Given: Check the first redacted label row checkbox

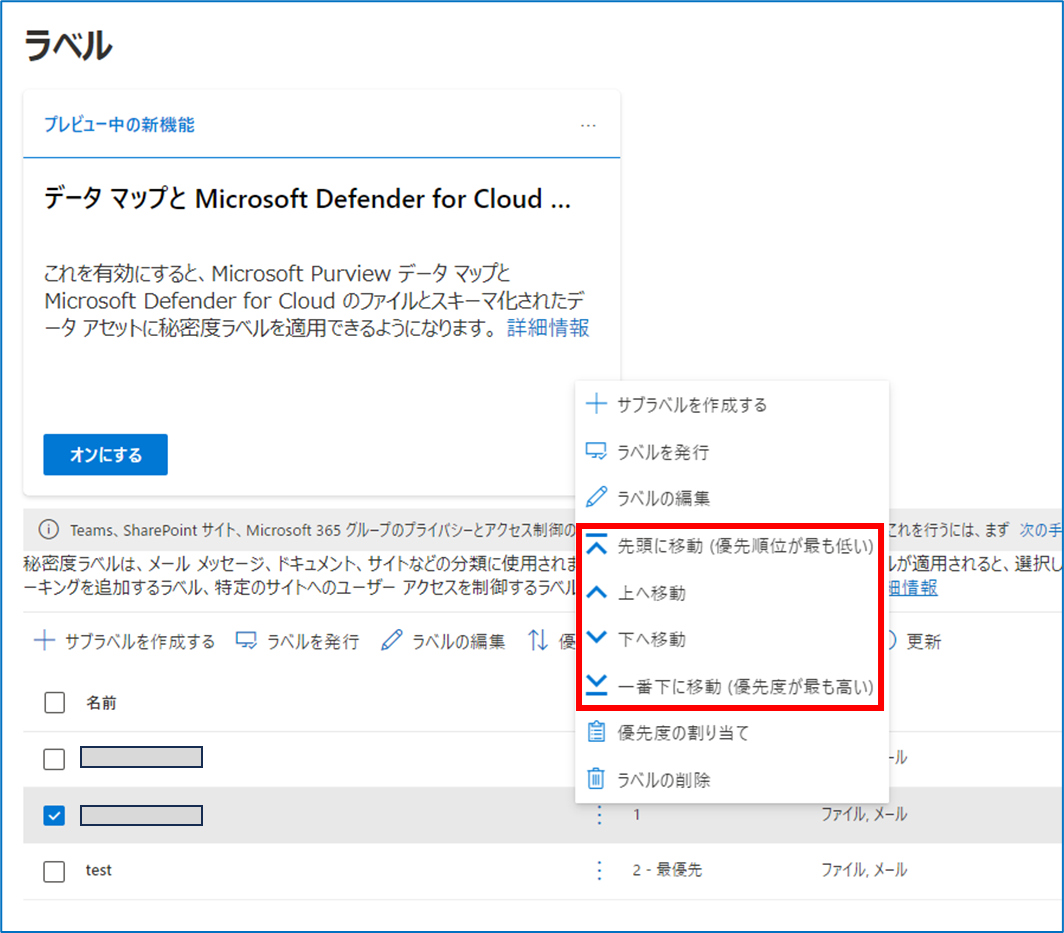Looking at the screenshot, I should 54,759.
